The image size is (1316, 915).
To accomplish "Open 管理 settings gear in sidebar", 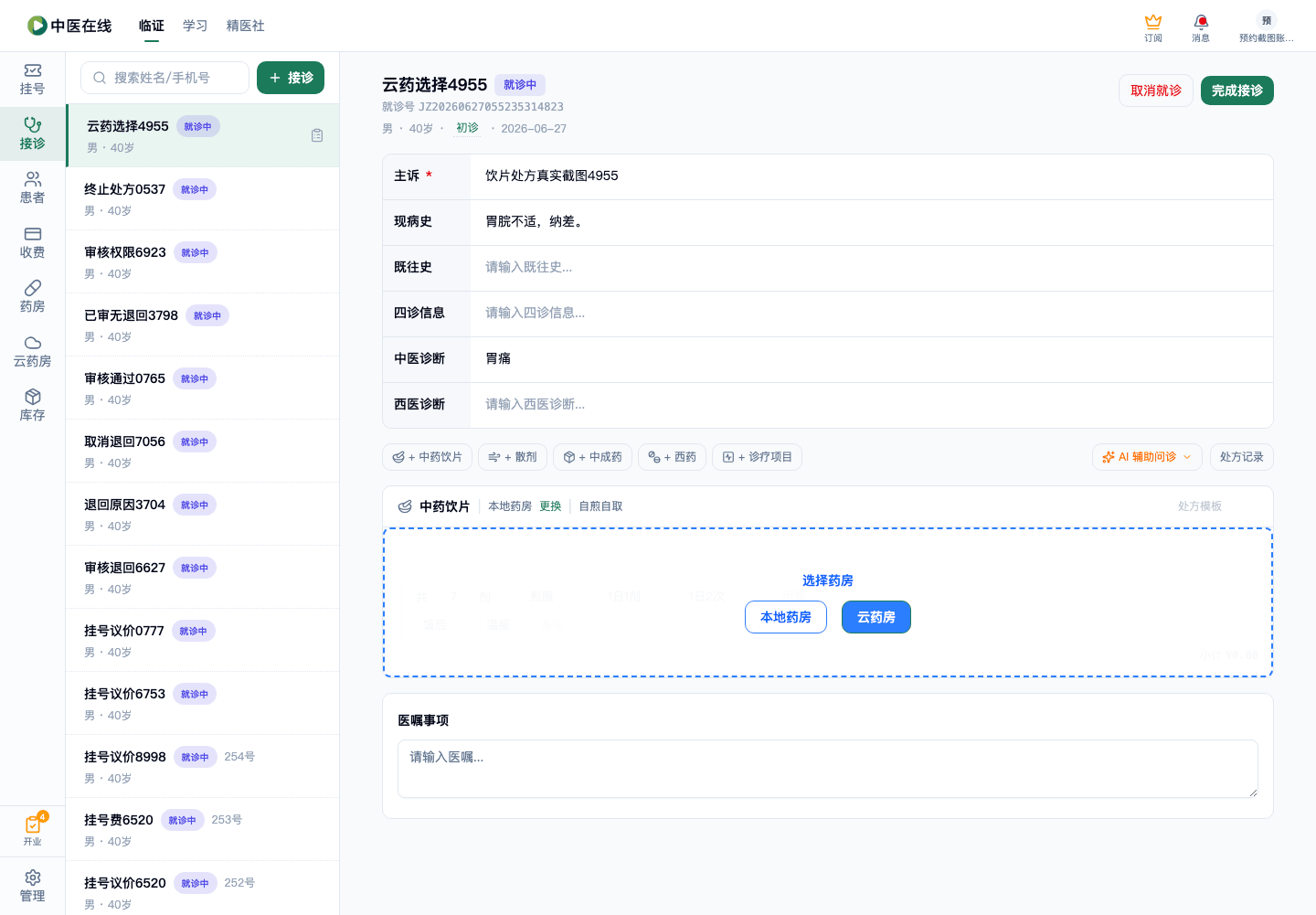I will pyautogui.click(x=32, y=886).
